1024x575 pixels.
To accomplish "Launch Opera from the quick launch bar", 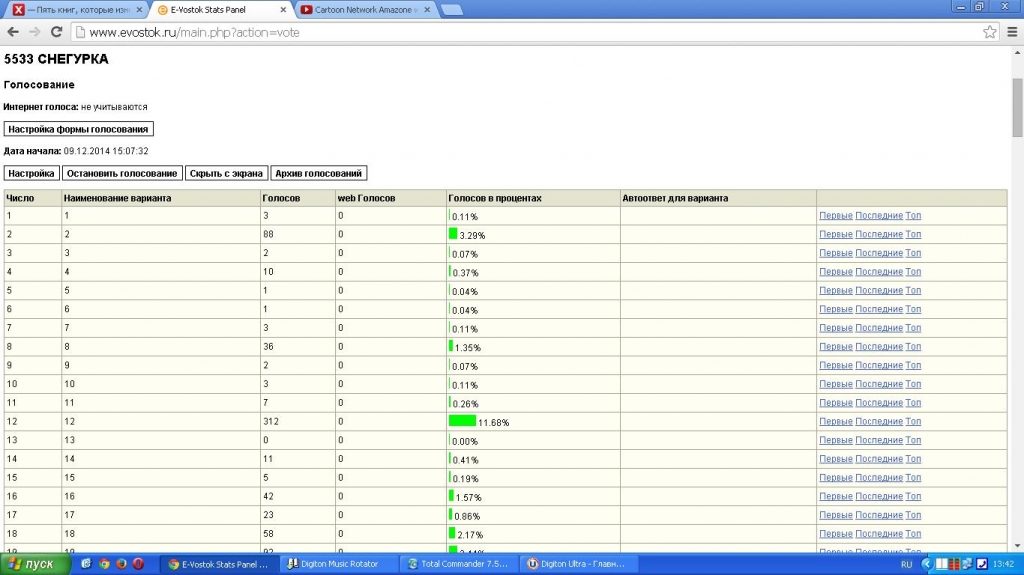I will pyautogui.click(x=138, y=564).
